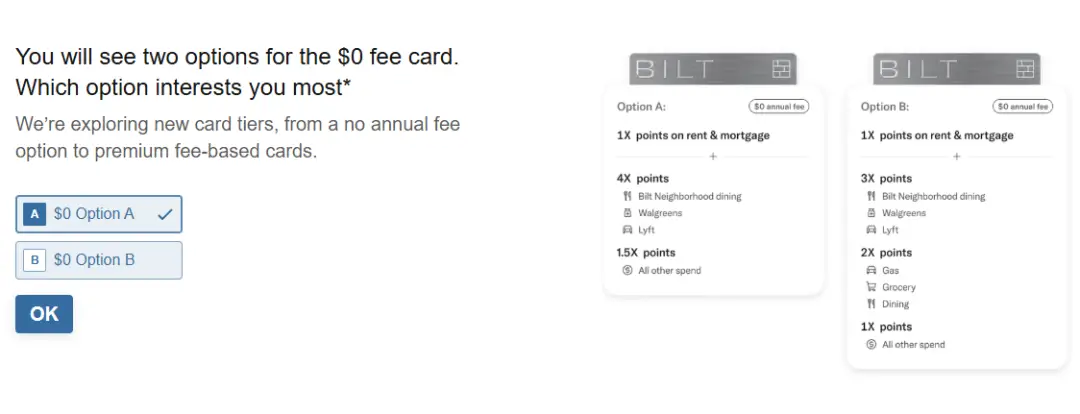This screenshot has width=1080, height=414.
Task: Click the Gas car icon in Option B
Action: coord(871,271)
